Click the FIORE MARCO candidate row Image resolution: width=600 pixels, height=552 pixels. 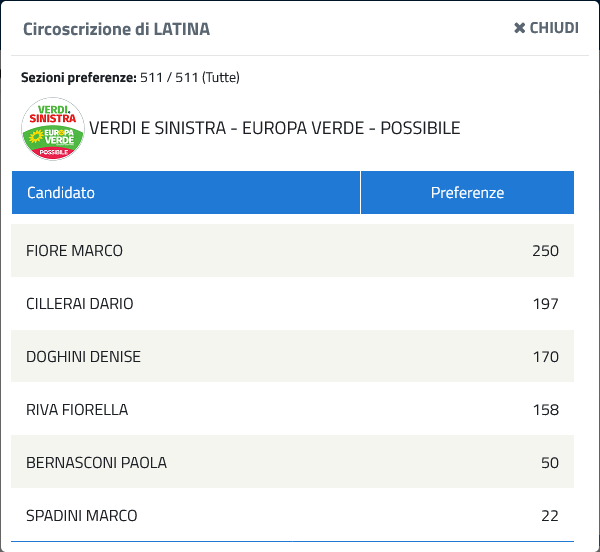[x=292, y=251]
